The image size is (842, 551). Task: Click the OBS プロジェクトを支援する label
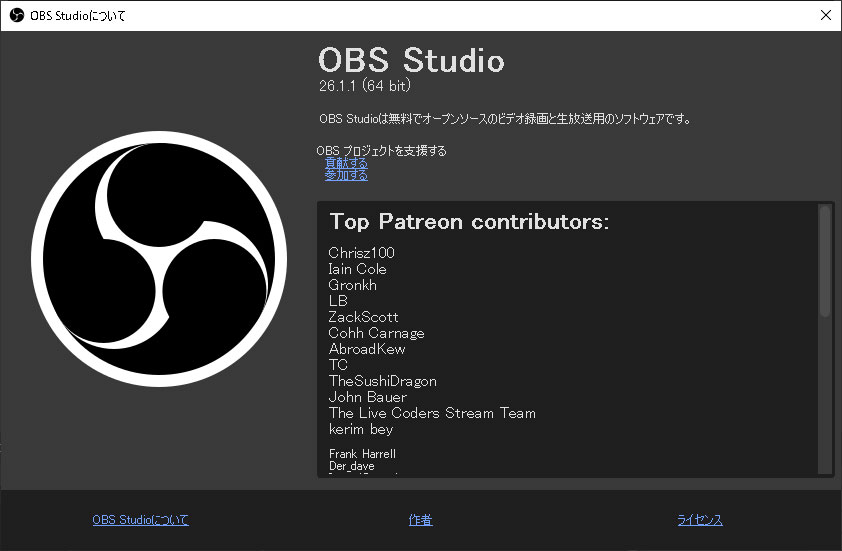(x=381, y=151)
